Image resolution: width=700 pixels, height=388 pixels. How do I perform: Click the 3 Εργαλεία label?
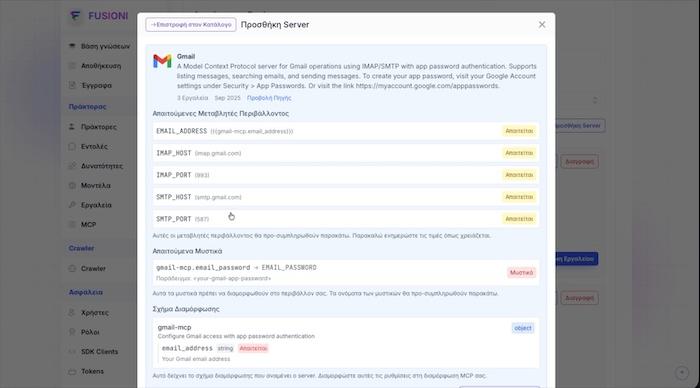click(x=192, y=98)
